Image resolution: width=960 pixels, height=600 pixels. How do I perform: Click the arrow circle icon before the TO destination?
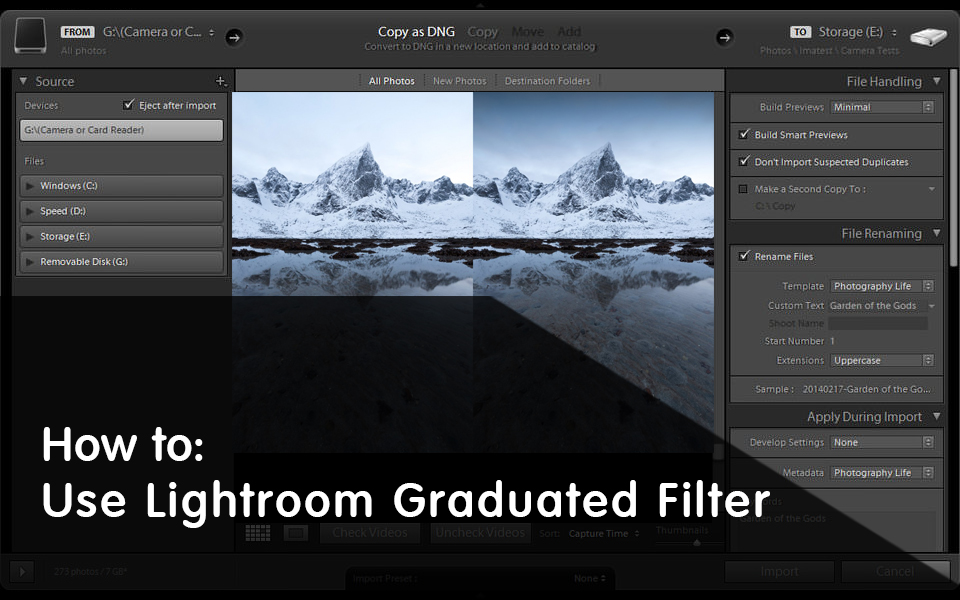724,38
